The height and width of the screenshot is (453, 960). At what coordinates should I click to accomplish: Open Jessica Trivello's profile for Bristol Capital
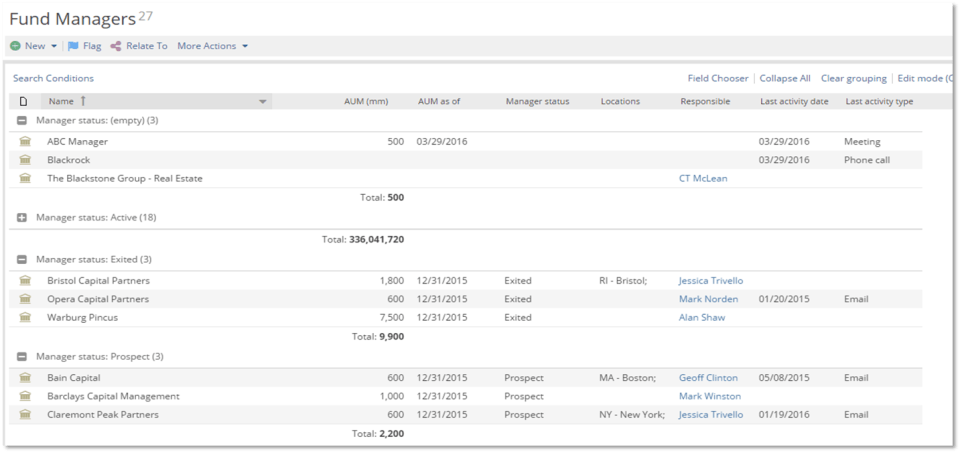click(710, 281)
